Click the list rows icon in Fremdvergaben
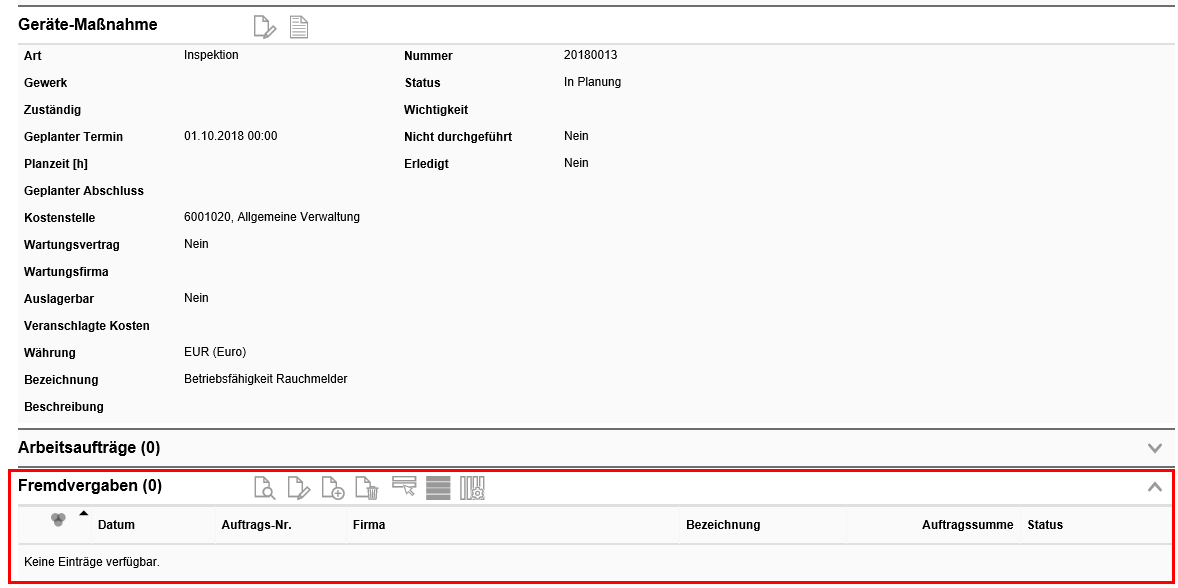 [438, 488]
